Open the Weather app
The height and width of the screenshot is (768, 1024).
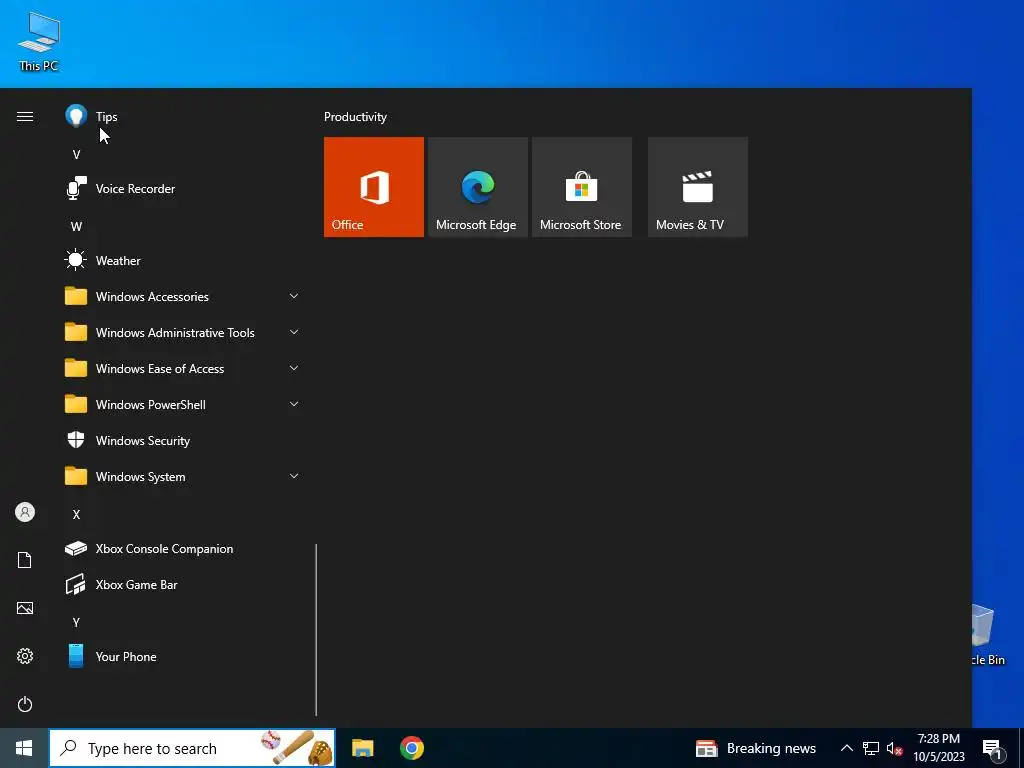coord(183,261)
